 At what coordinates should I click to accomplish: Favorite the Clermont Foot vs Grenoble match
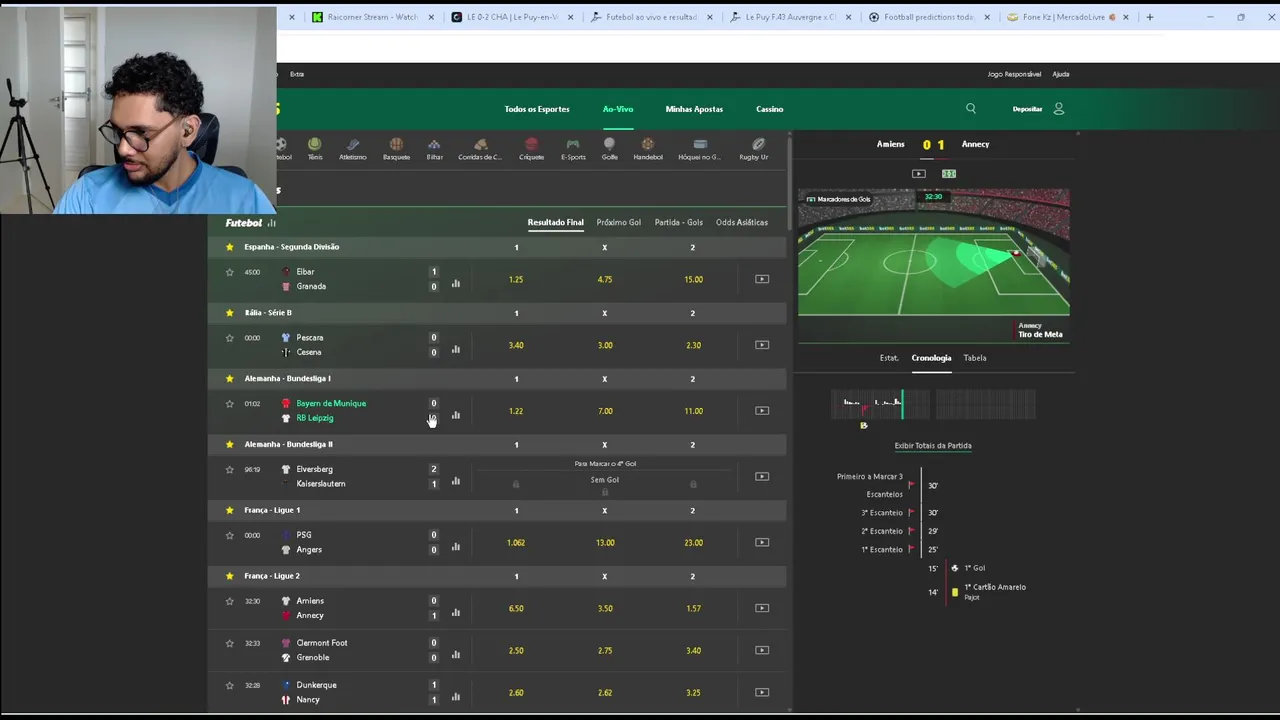click(230, 643)
